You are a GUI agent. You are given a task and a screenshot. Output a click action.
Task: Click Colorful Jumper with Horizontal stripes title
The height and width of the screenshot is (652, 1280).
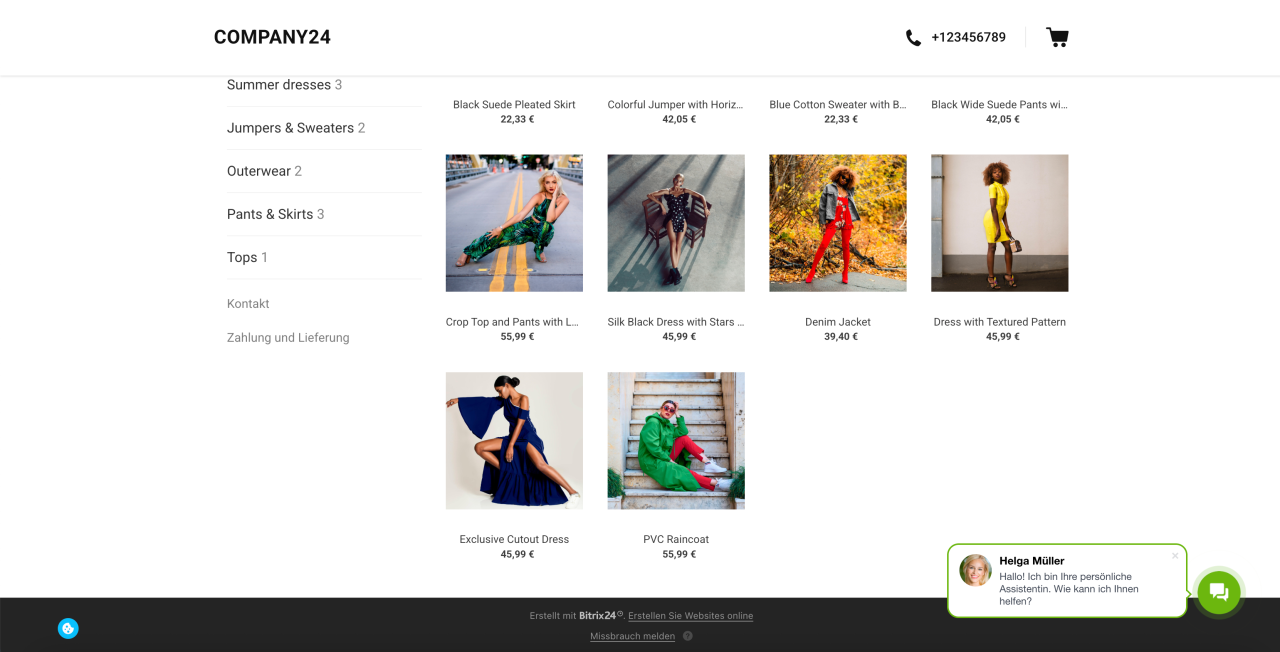[x=676, y=105]
